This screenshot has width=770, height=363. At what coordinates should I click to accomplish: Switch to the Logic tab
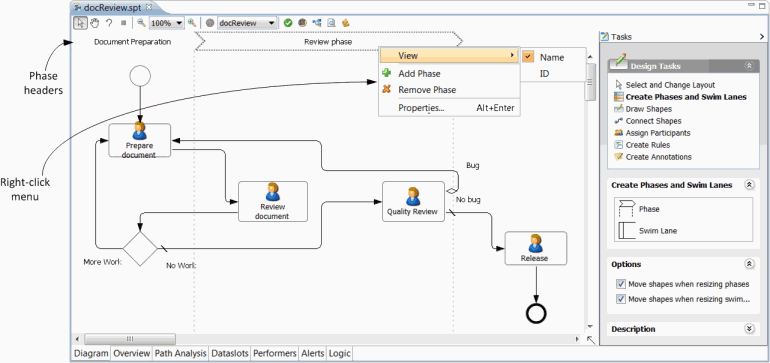tap(339, 353)
